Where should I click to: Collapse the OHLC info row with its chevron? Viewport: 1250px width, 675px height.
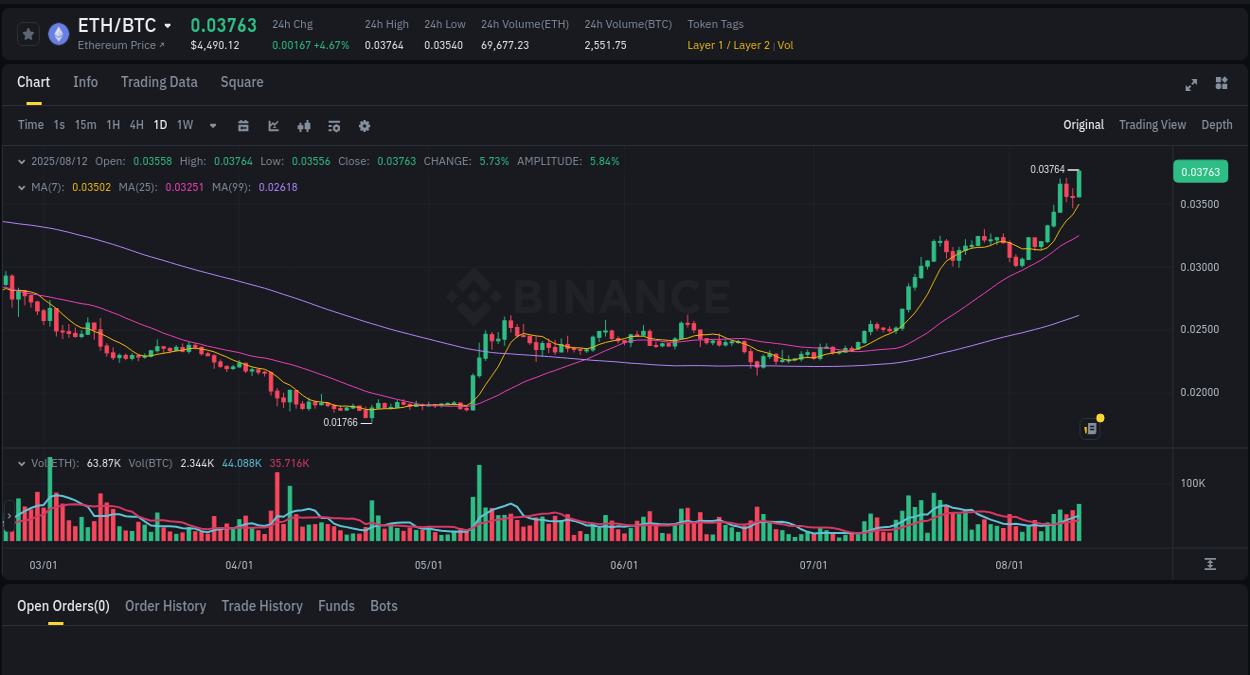coord(22,160)
